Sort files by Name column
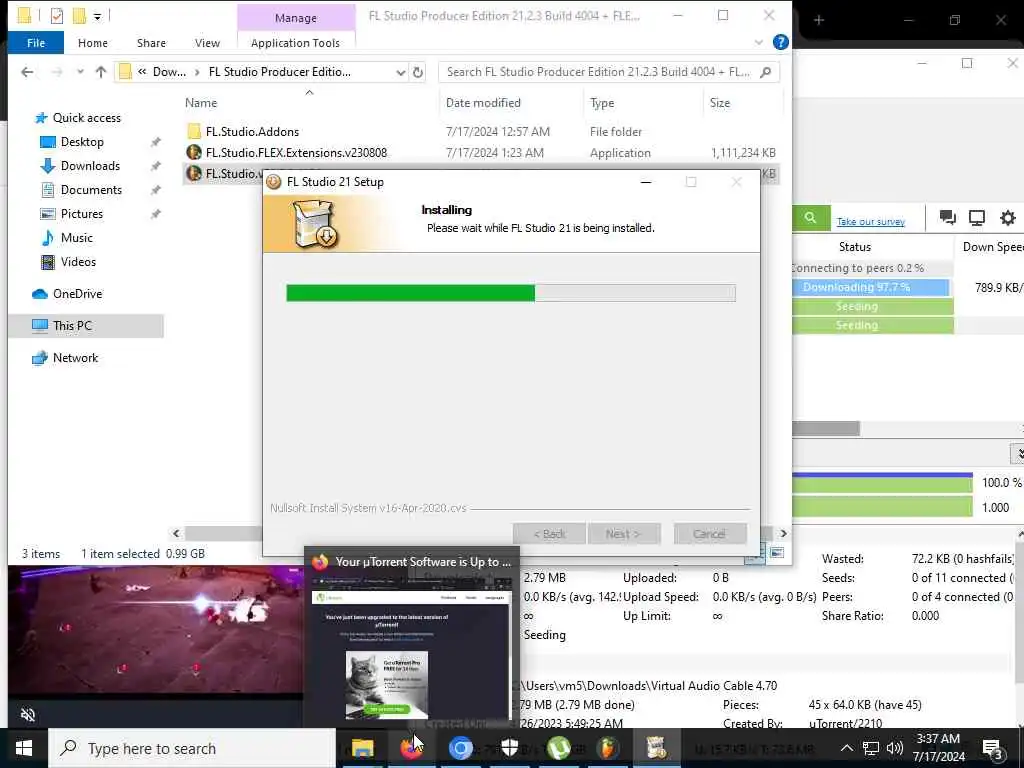This screenshot has width=1024, height=768. pos(200,103)
